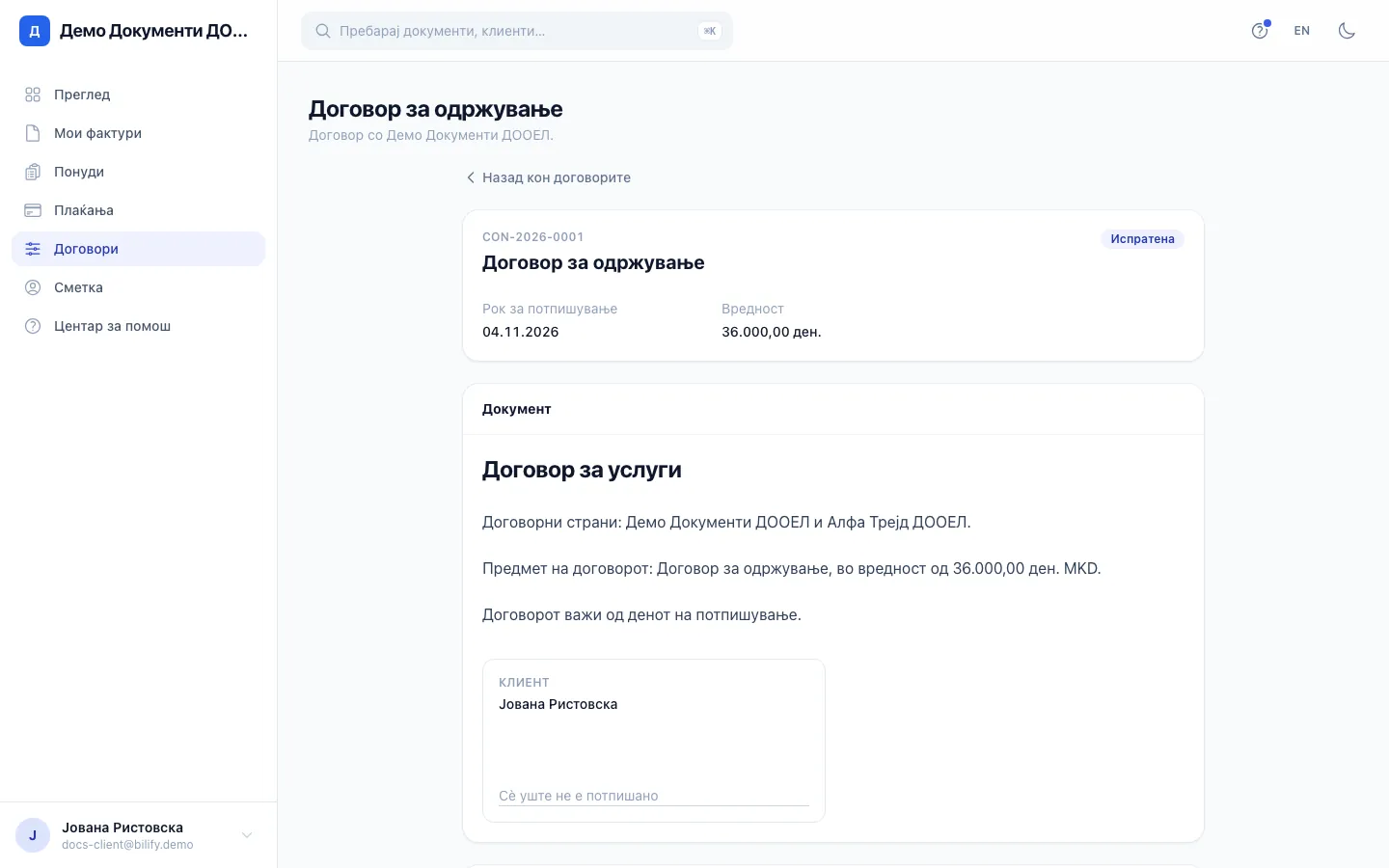1389x868 pixels.
Task: Click the Рок за потпишување label
Action: (550, 309)
